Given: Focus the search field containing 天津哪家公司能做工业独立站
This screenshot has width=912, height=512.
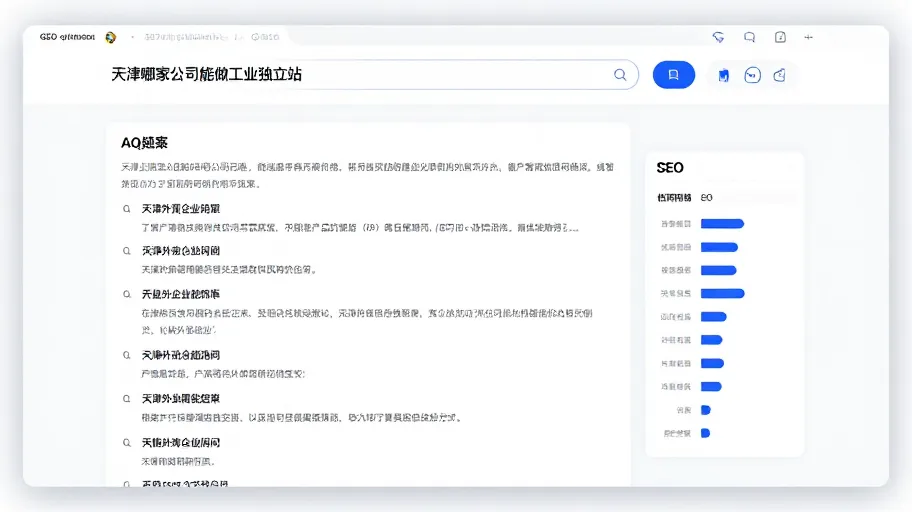Looking at the screenshot, I should 372,74.
